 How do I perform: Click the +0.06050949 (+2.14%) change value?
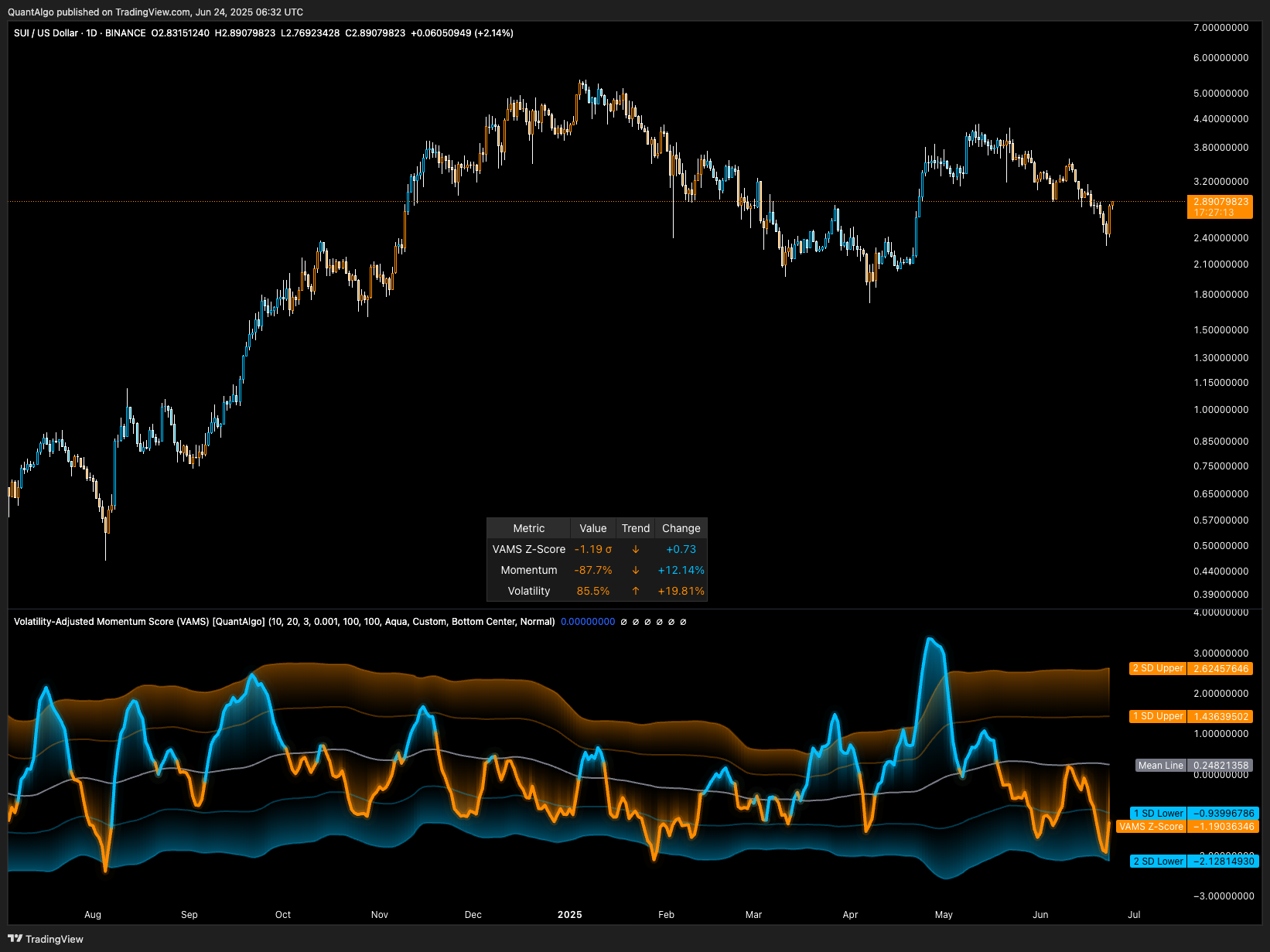click(463, 33)
